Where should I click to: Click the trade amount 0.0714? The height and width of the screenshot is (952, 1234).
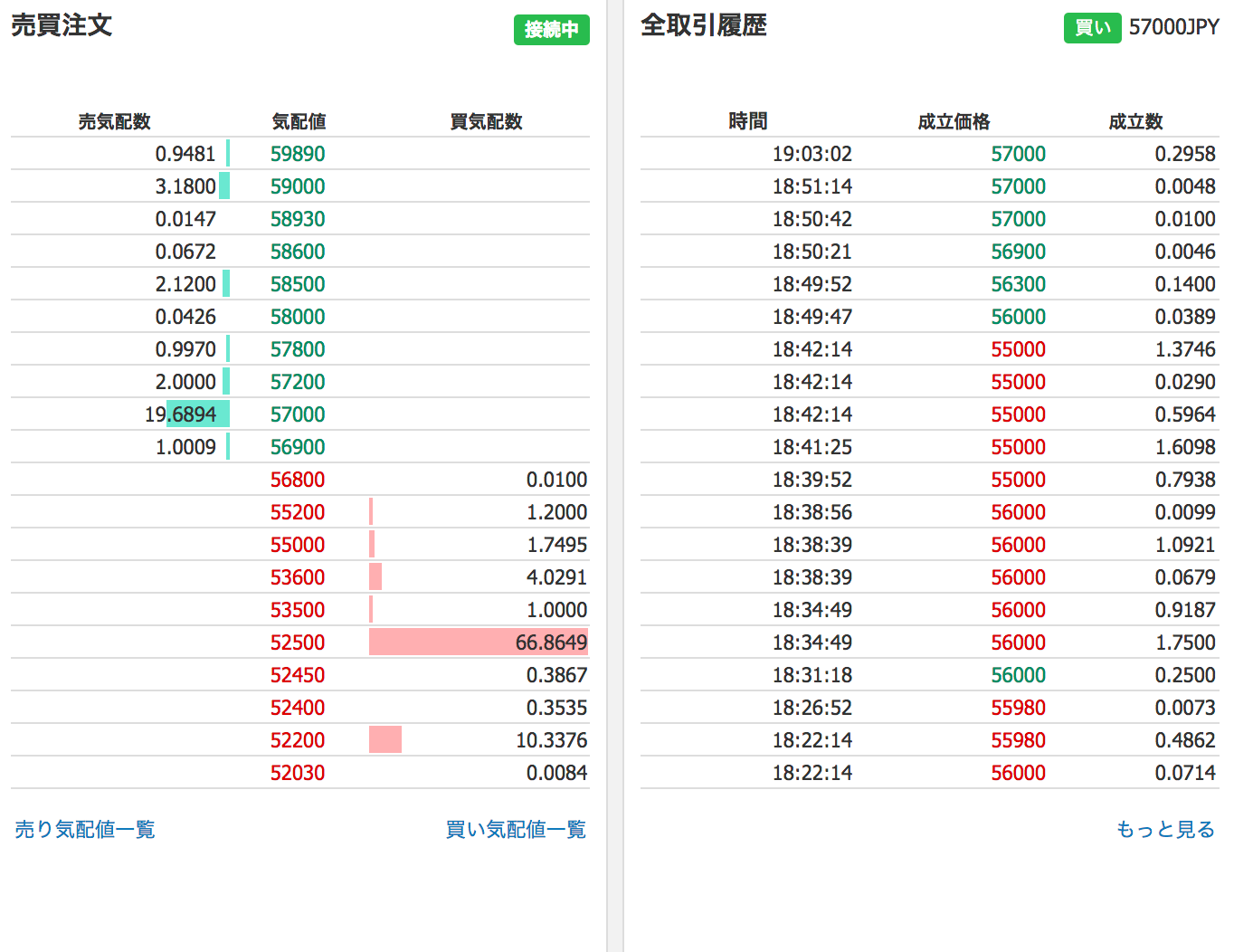(1185, 773)
